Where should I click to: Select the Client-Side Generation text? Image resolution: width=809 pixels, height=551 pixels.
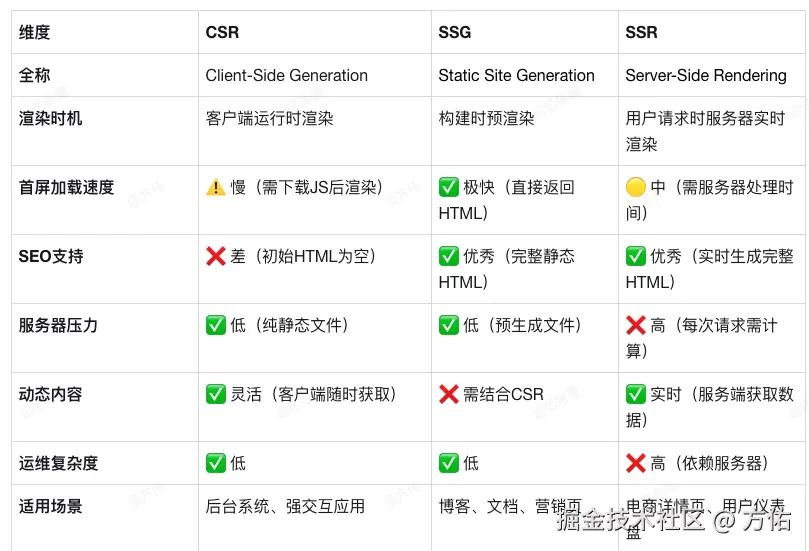click(x=287, y=75)
